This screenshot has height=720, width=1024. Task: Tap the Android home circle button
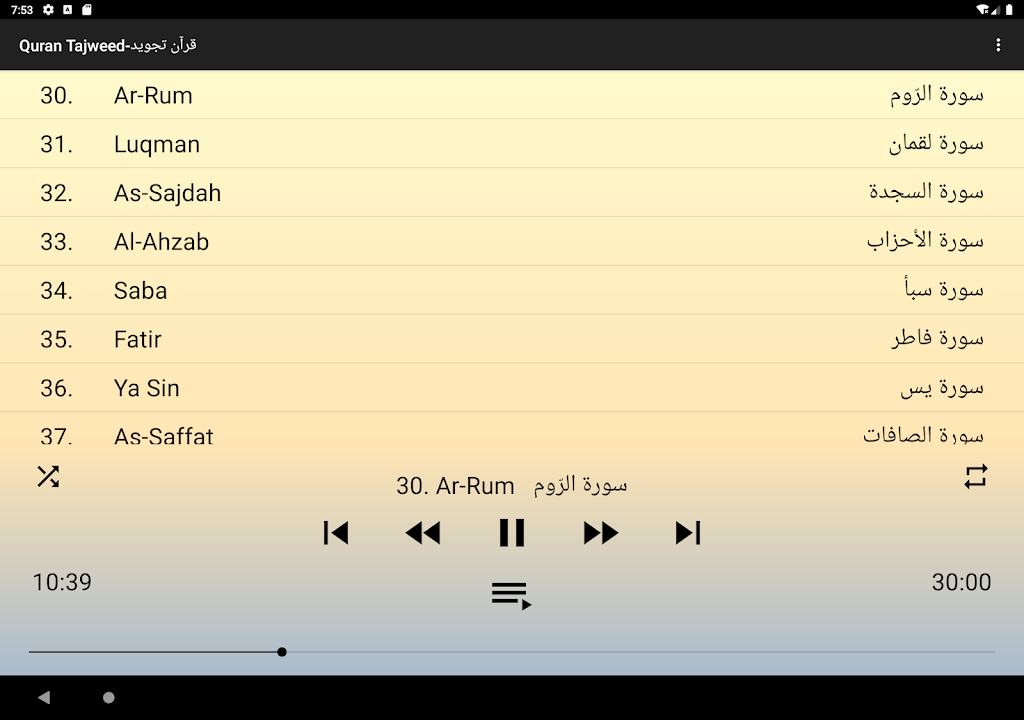(109, 697)
